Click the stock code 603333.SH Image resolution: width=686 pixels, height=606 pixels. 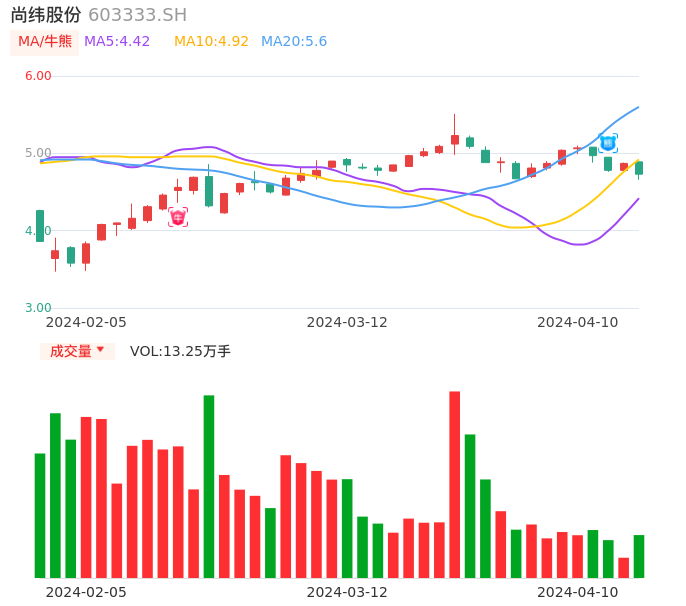(137, 15)
